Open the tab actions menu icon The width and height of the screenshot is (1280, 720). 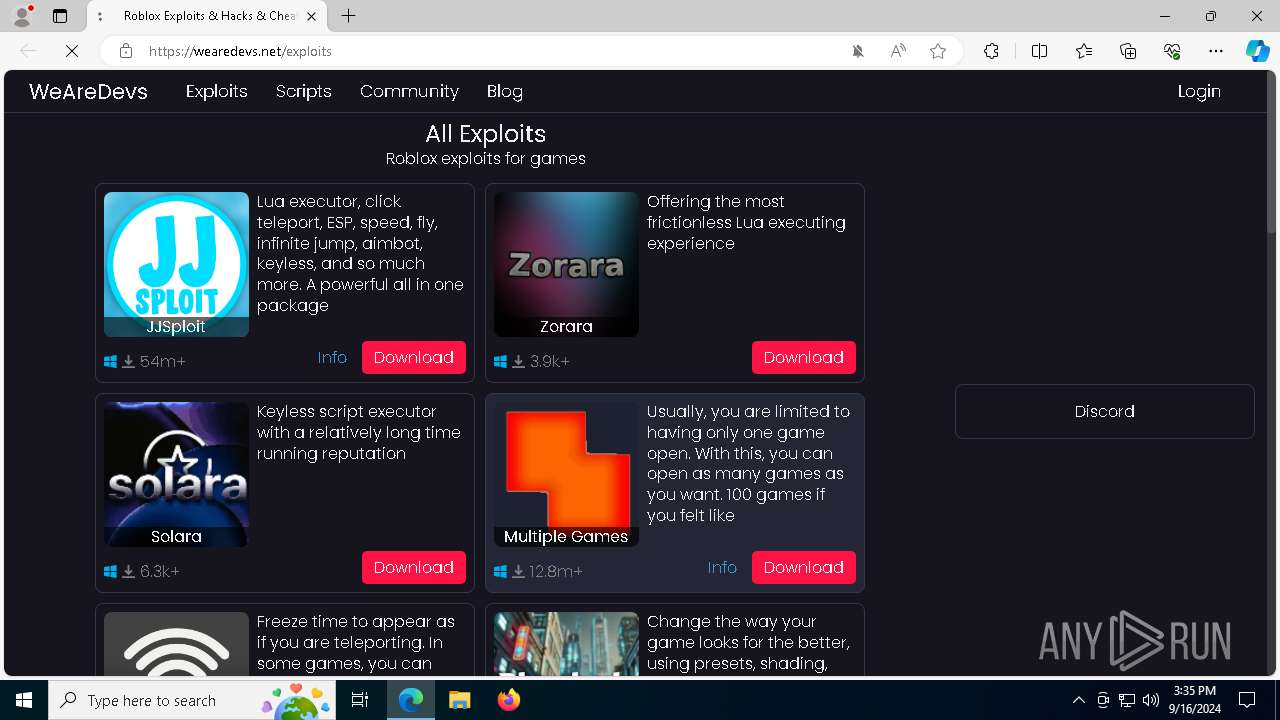coord(60,16)
